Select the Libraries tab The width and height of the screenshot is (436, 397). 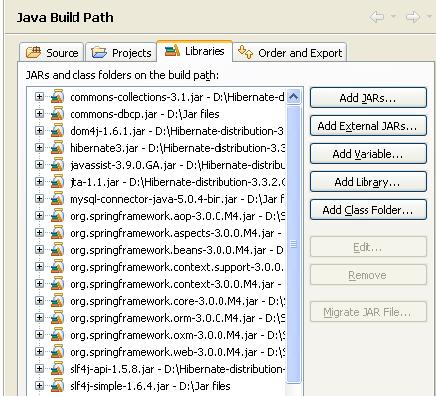(x=194, y=51)
